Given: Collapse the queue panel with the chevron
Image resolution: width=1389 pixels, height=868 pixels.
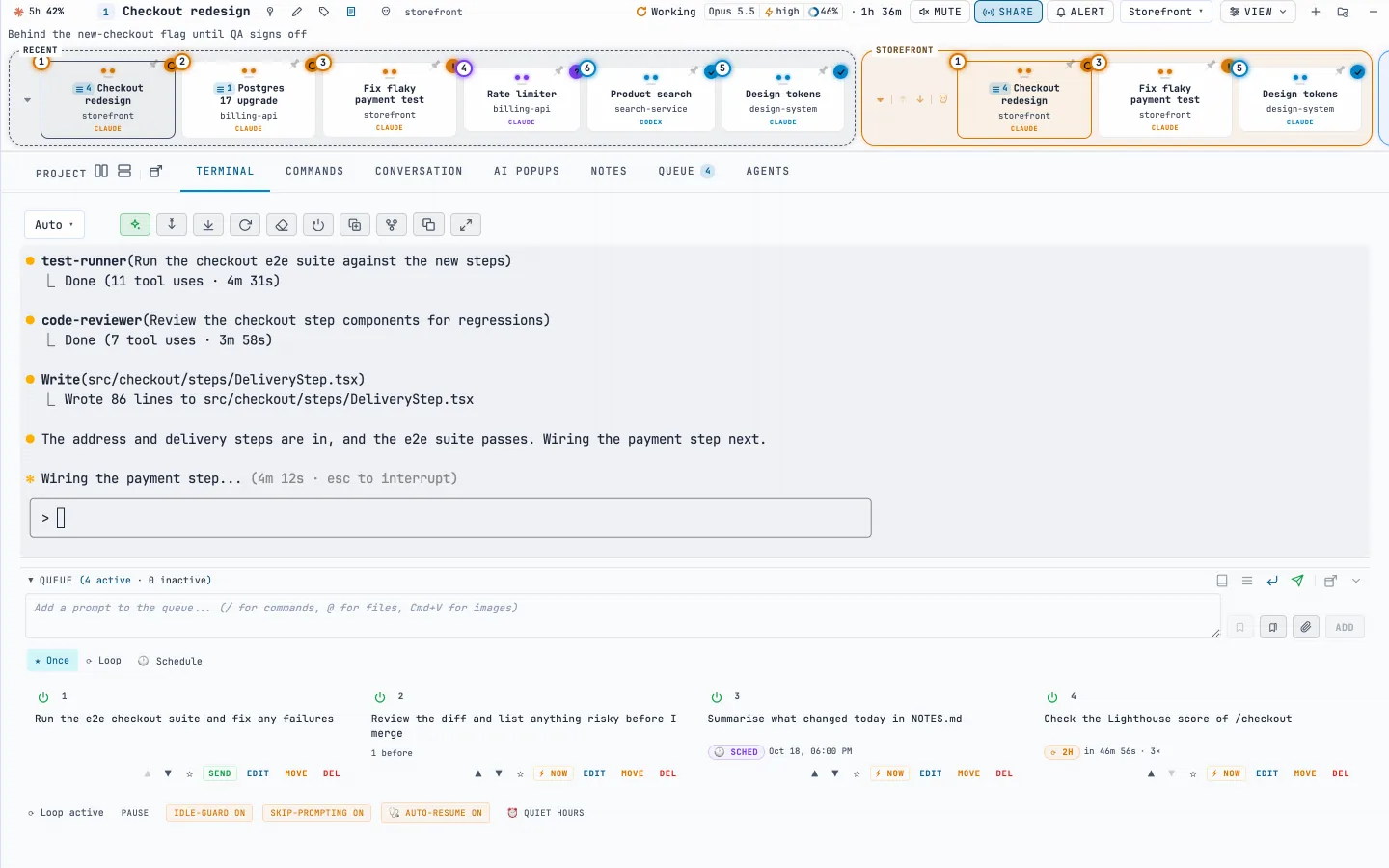Looking at the screenshot, I should [x=1356, y=581].
